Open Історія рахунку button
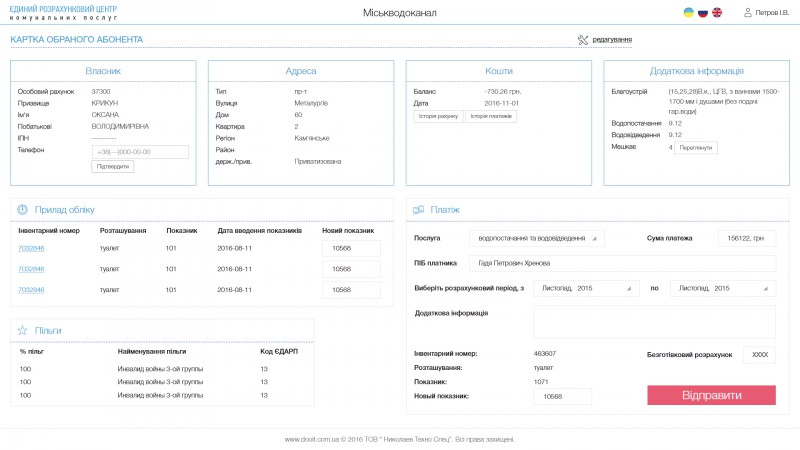 [x=438, y=116]
